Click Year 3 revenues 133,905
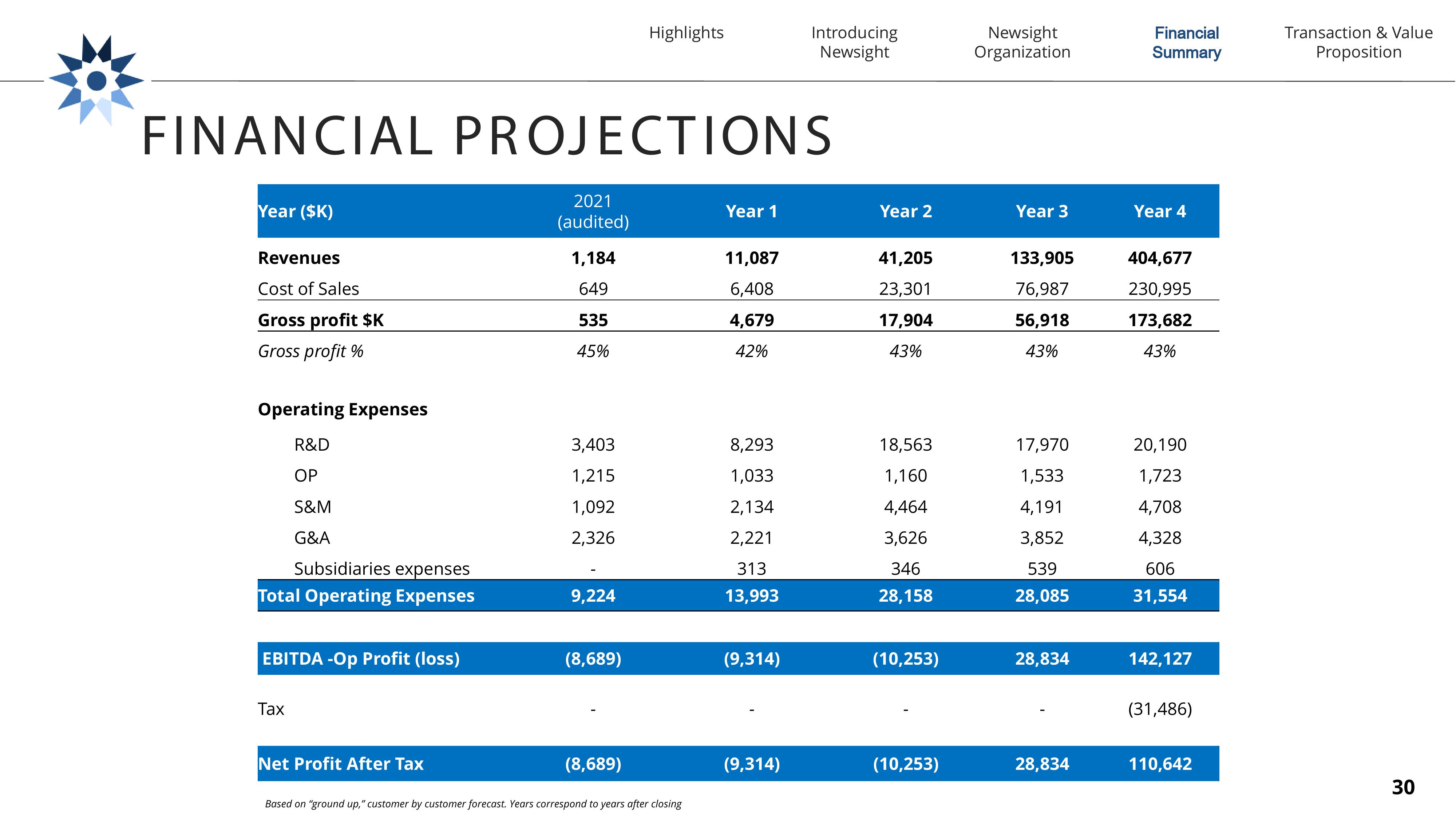Screen dimensions: 1456x819 pyautogui.click(x=1042, y=258)
